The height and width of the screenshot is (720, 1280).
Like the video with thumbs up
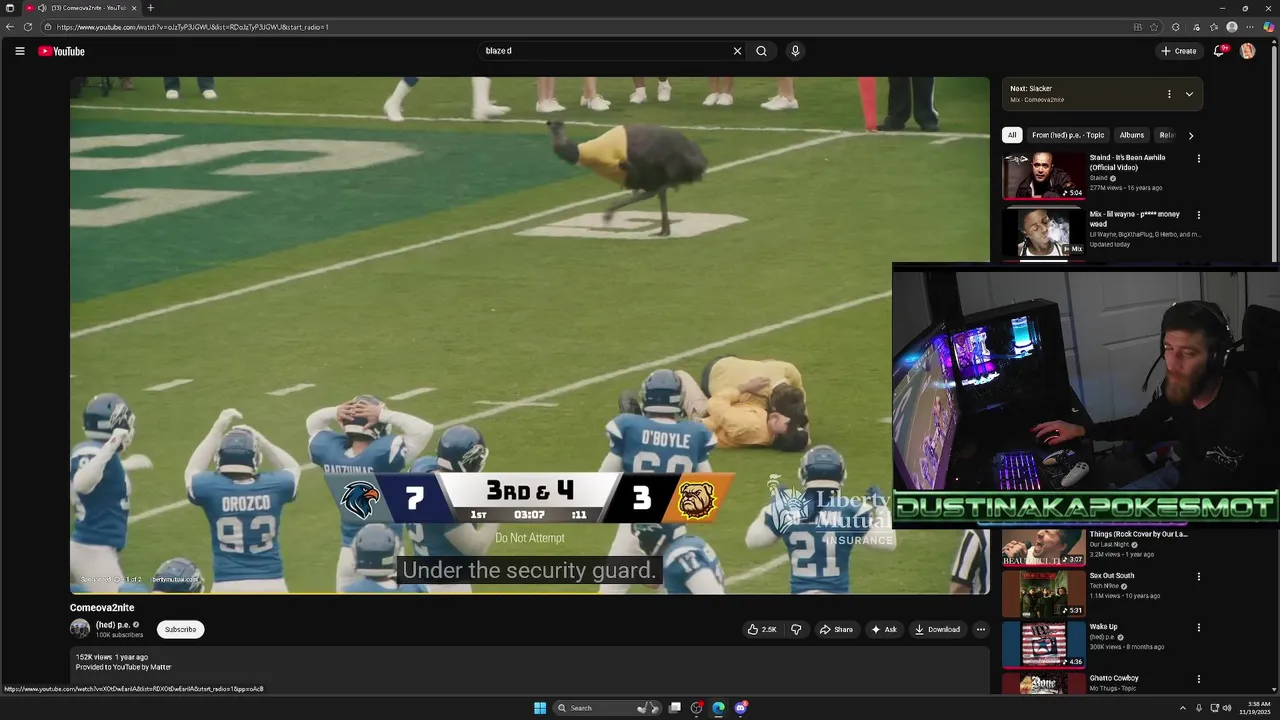click(761, 629)
